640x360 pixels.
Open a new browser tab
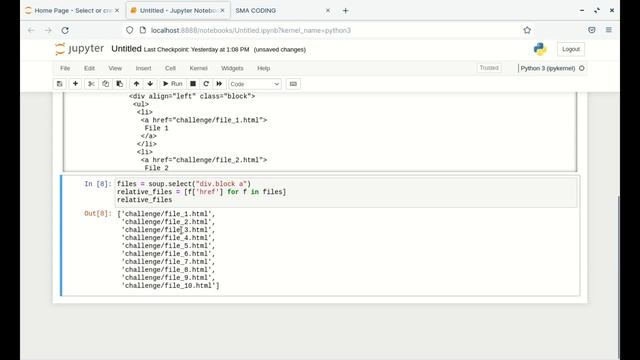pyautogui.click(x=345, y=11)
